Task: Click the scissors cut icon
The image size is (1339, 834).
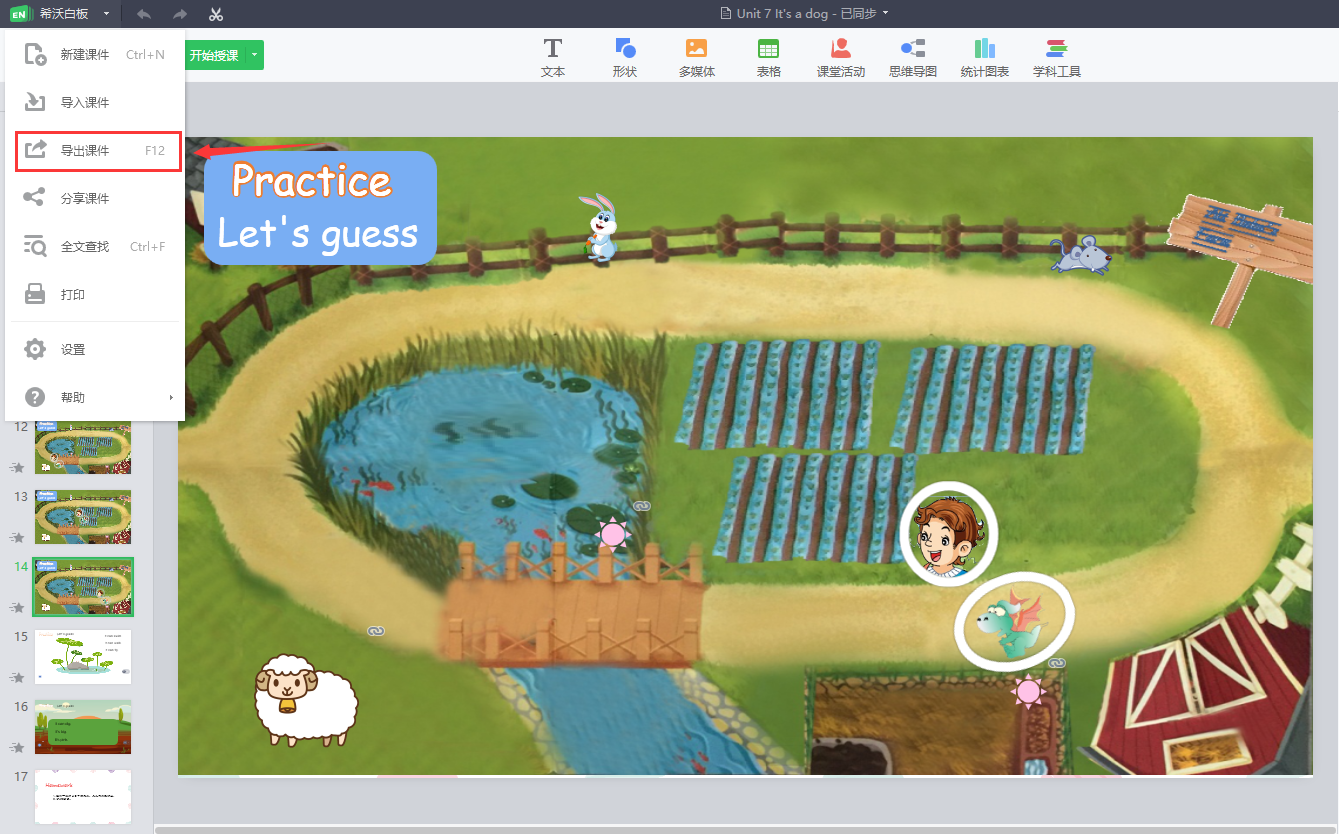Action: 216,14
